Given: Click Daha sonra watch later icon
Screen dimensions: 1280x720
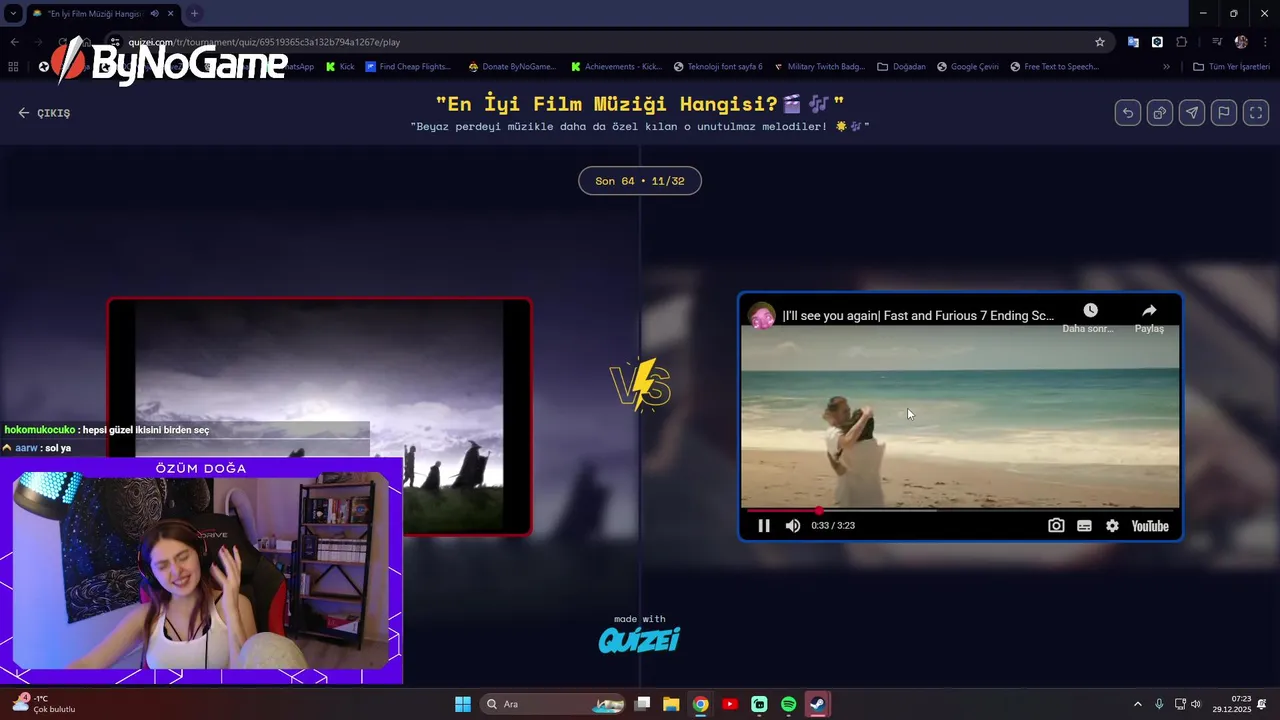Looking at the screenshot, I should [1089, 317].
